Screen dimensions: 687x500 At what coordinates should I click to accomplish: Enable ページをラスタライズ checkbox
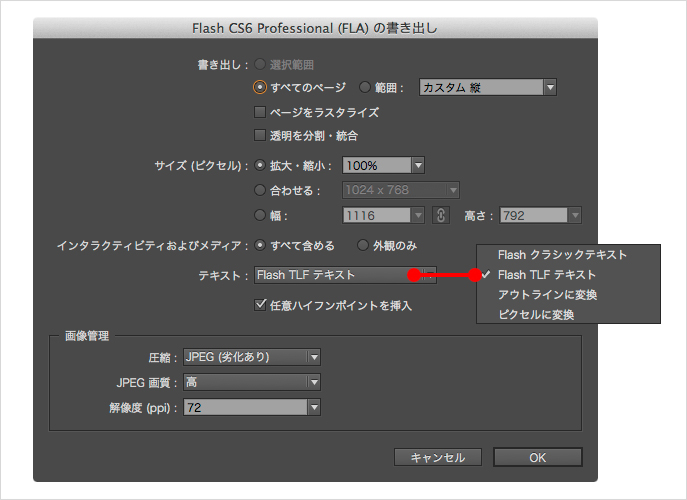point(260,112)
